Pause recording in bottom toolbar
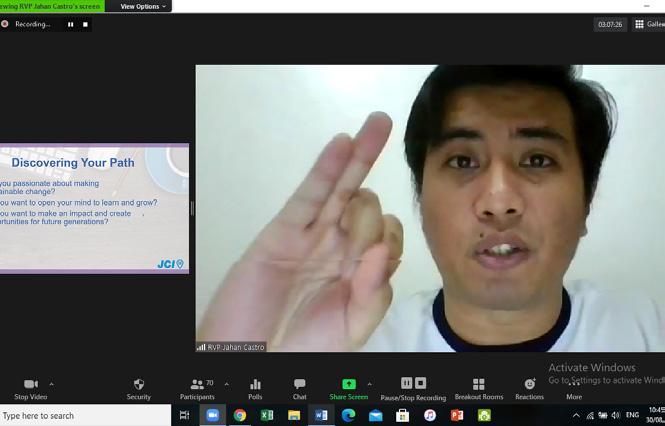Image resolution: width=665 pixels, height=426 pixels. [406, 383]
